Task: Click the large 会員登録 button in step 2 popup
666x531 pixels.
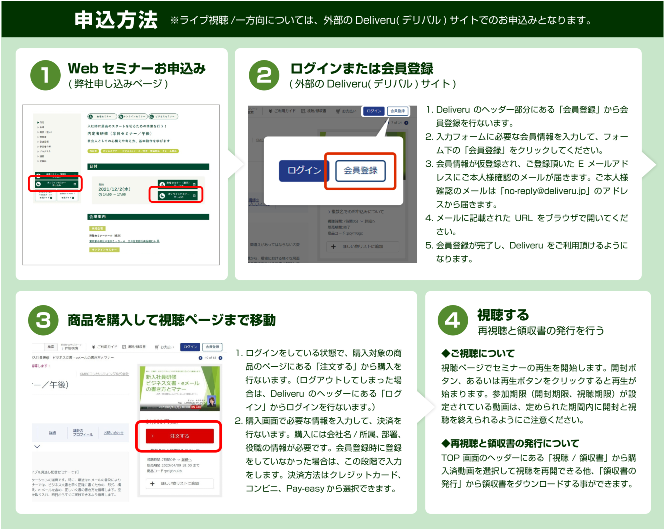Action: click(x=360, y=170)
